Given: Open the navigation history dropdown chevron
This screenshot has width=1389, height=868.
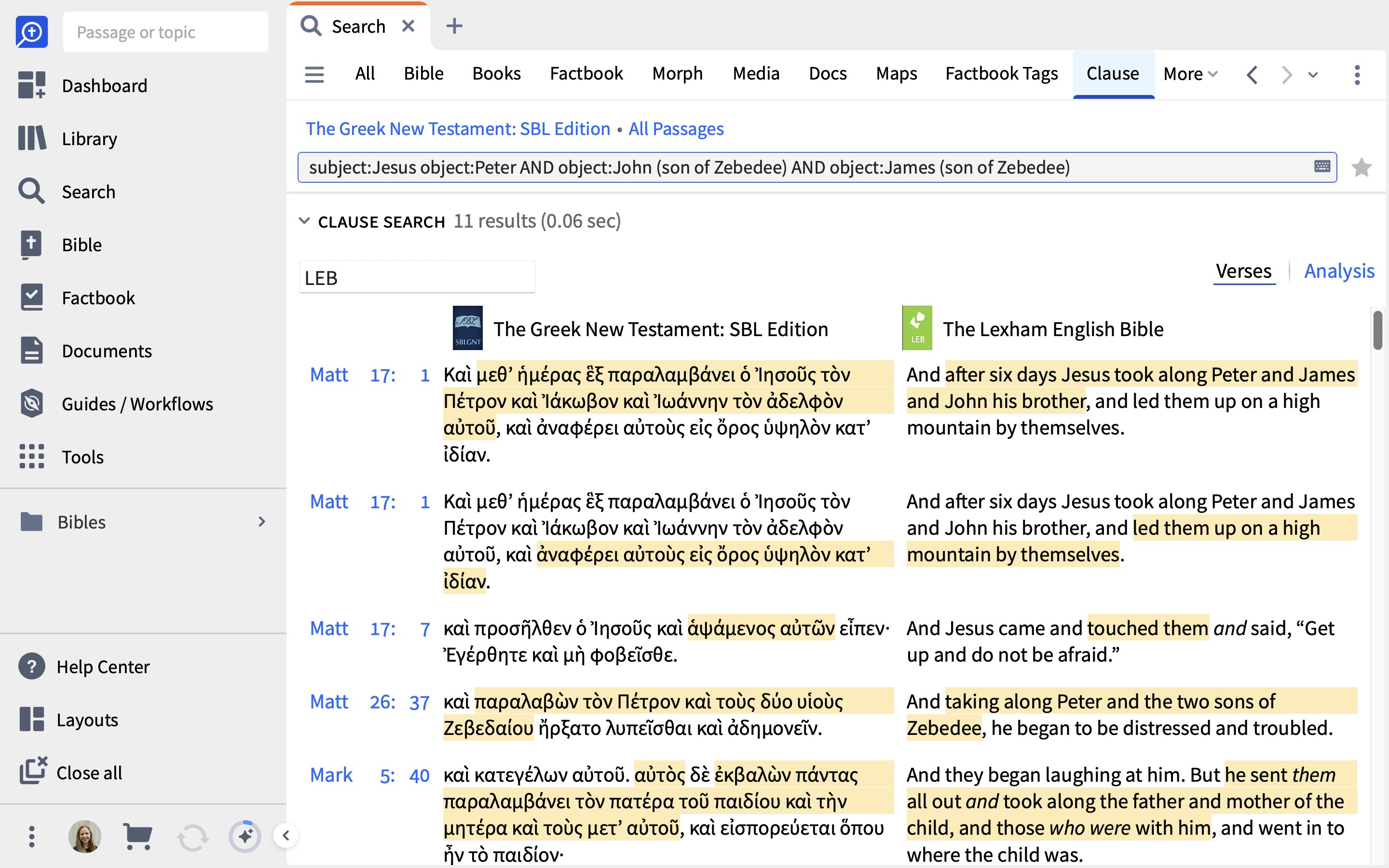Looking at the screenshot, I should [x=1313, y=75].
